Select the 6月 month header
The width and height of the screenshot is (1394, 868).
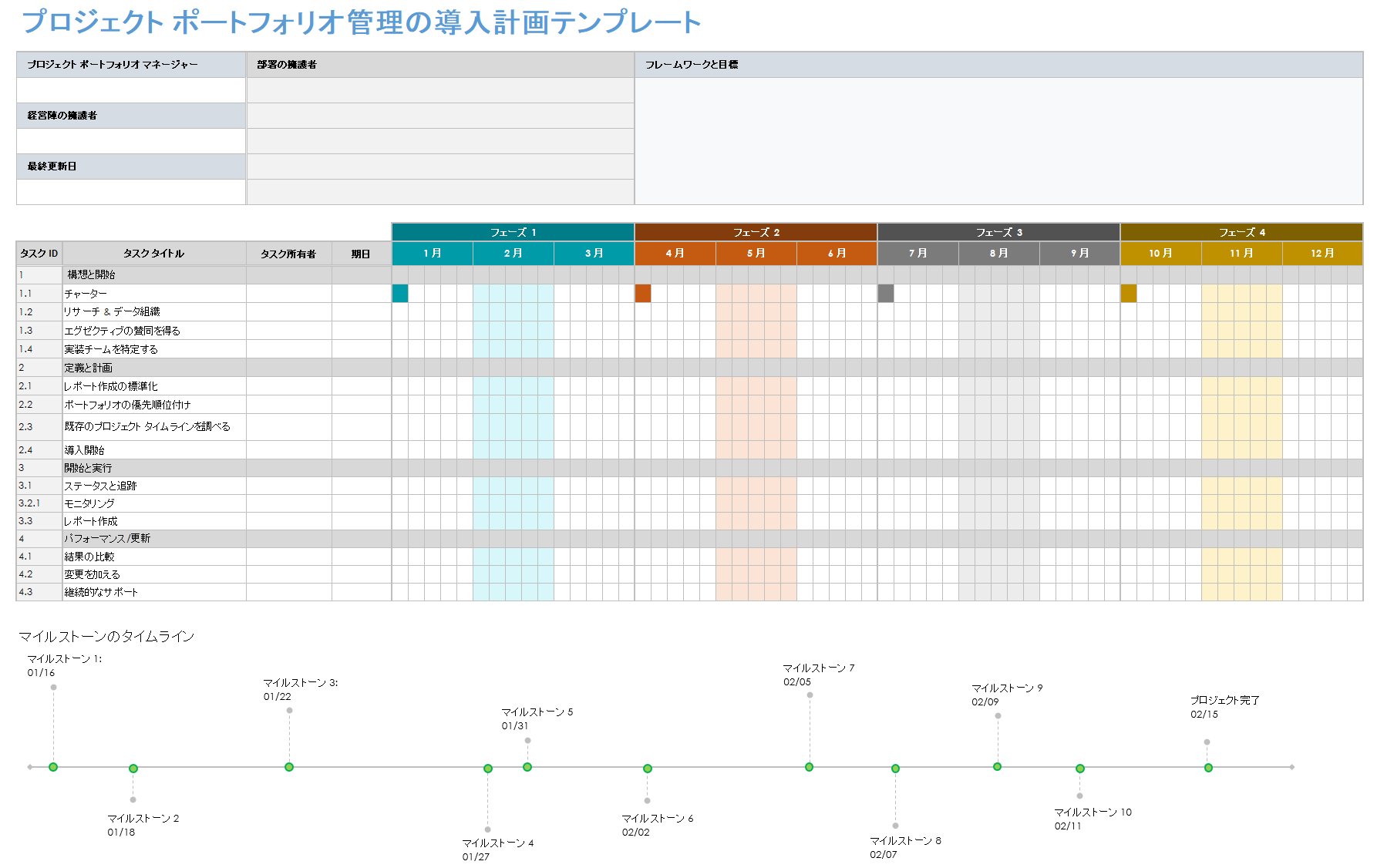point(837,253)
